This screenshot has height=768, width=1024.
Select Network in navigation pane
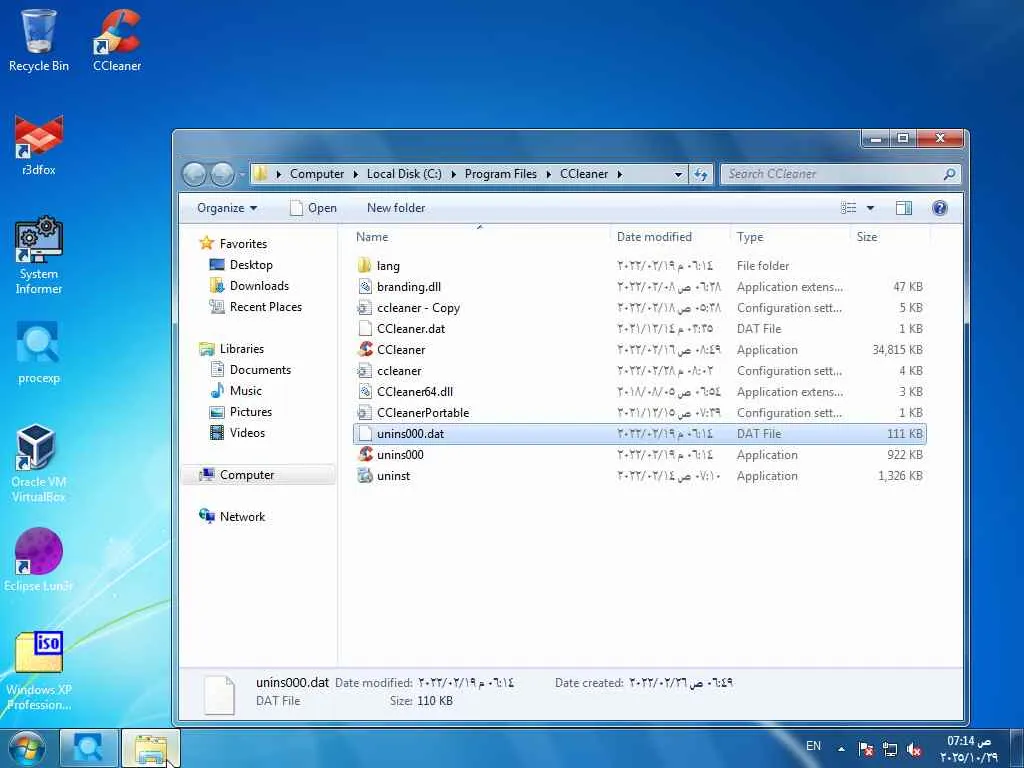coord(232,517)
